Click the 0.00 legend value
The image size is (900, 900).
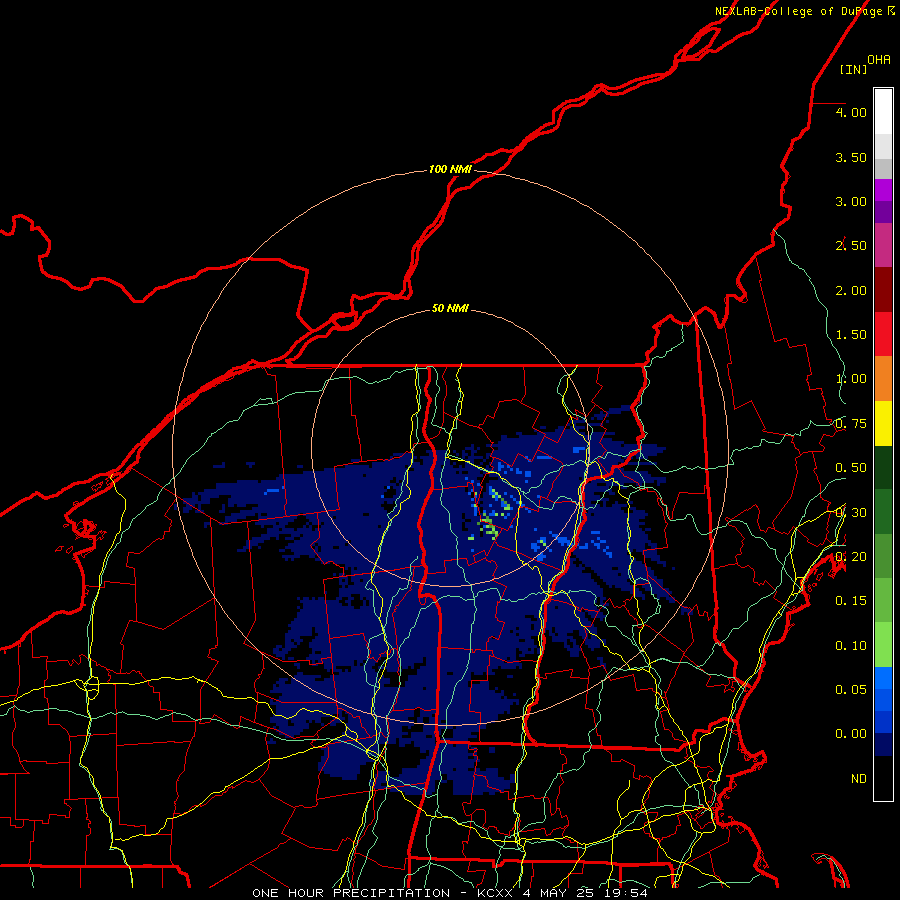[x=851, y=734]
